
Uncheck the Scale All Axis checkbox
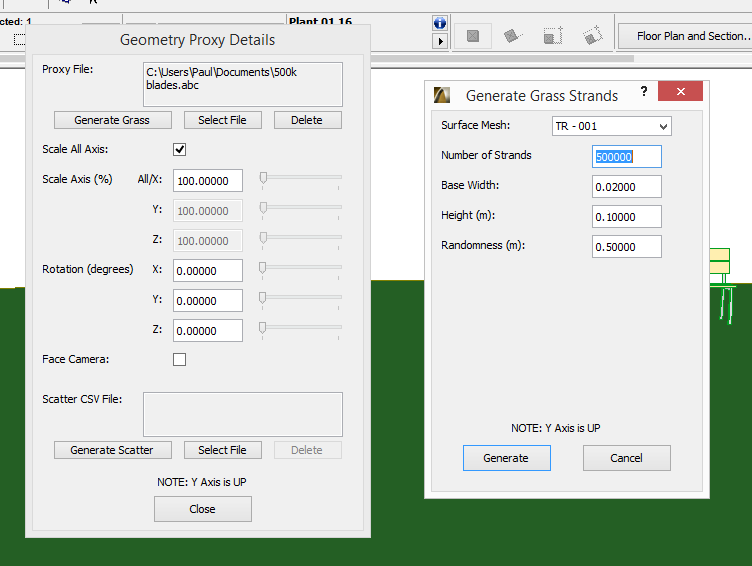[x=179, y=149]
